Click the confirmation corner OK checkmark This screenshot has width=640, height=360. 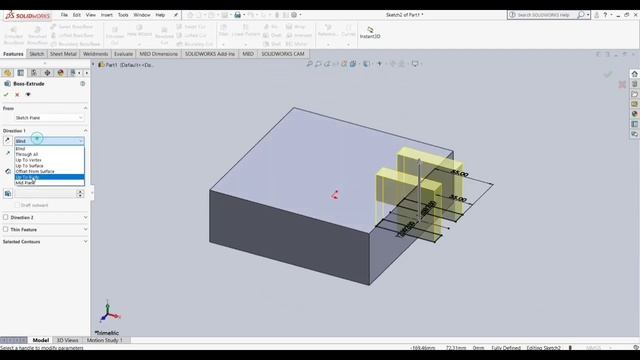click(x=608, y=74)
